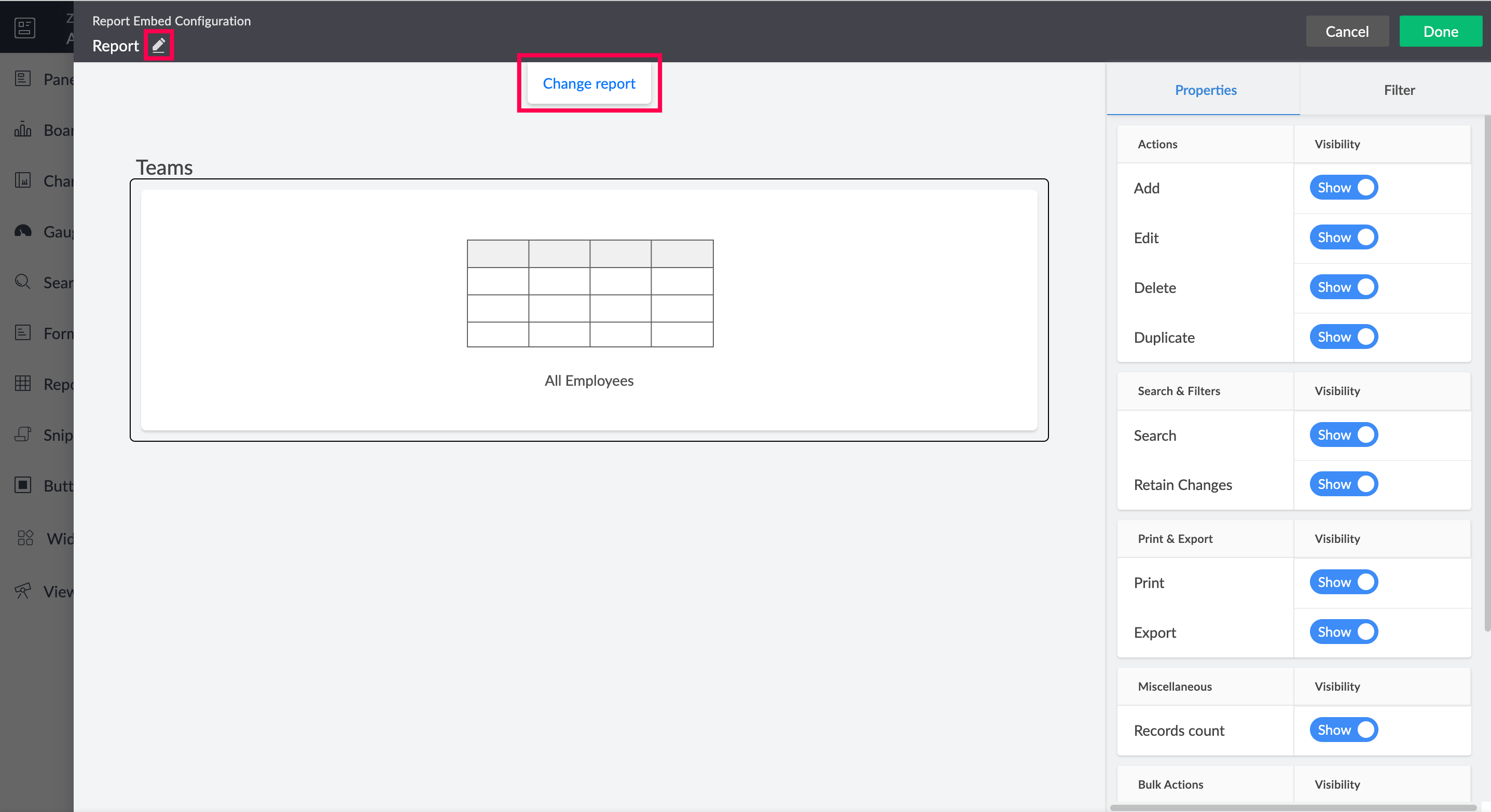1491x812 pixels.
Task: Select the Snippet sidebar icon
Action: coord(23,435)
